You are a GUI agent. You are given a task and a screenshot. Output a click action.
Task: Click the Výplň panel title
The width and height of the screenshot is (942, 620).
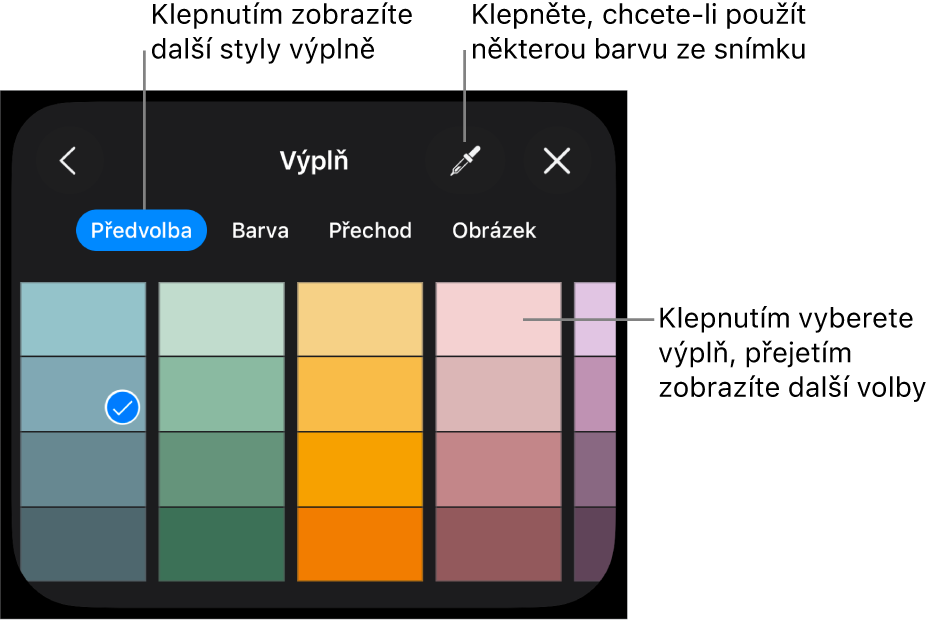coord(314,161)
